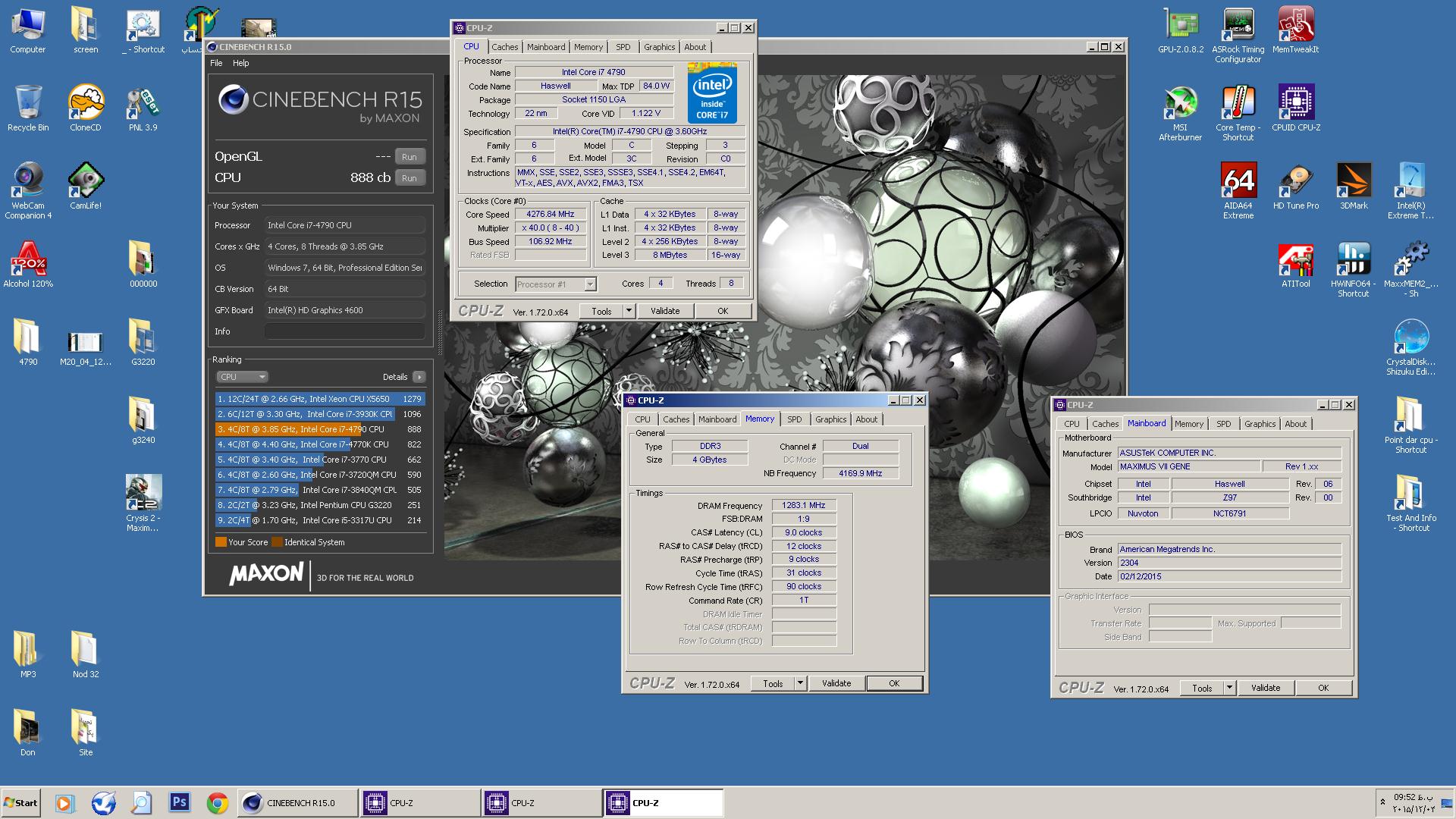
Task: Click OK in the Memory CPU-Z window
Action: click(894, 683)
